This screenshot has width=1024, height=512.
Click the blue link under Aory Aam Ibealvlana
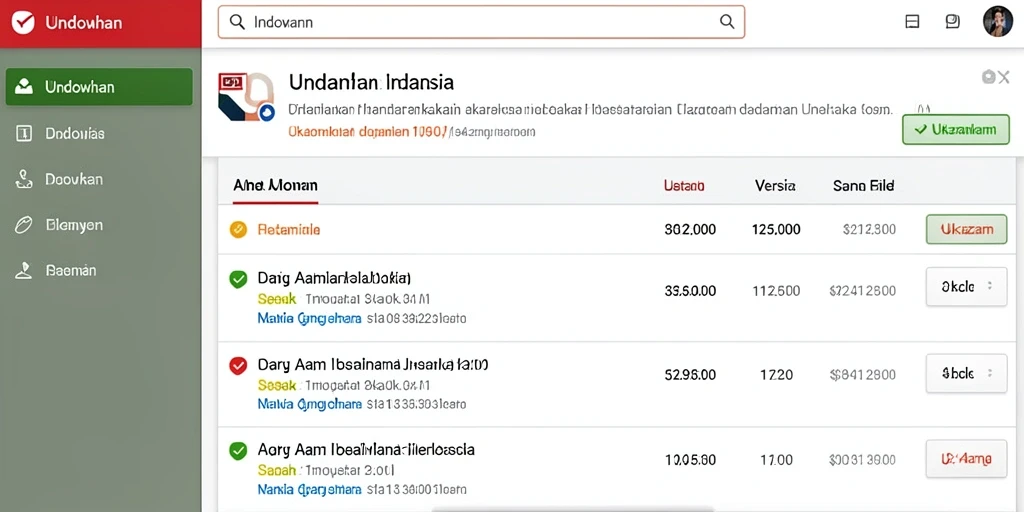pyautogui.click(x=310, y=489)
